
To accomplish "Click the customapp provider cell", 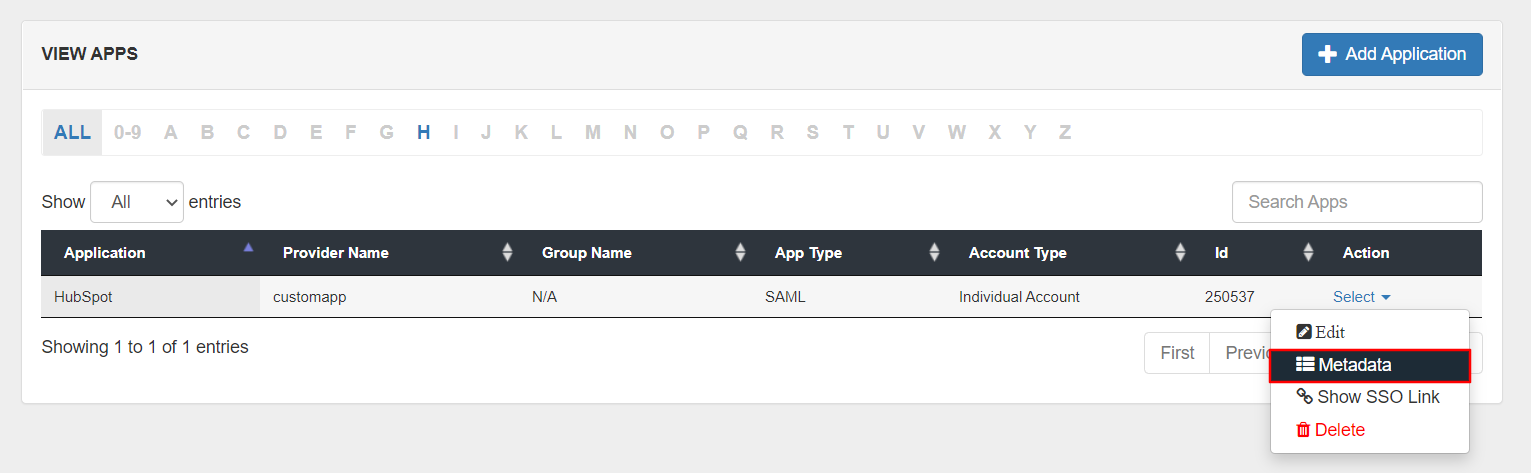I will 389,297.
